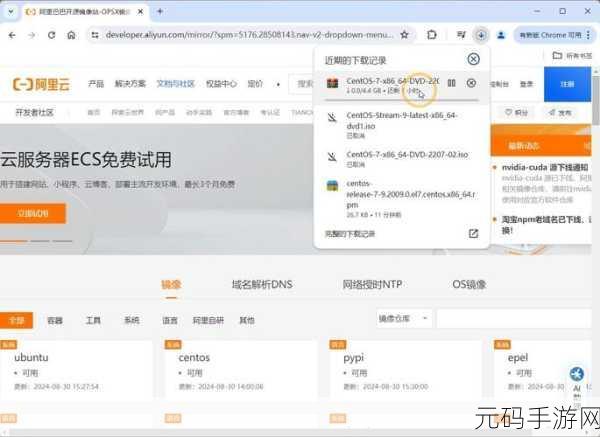Switch to 网络授时NTP tab
The height and width of the screenshot is (437, 600).
[372, 284]
